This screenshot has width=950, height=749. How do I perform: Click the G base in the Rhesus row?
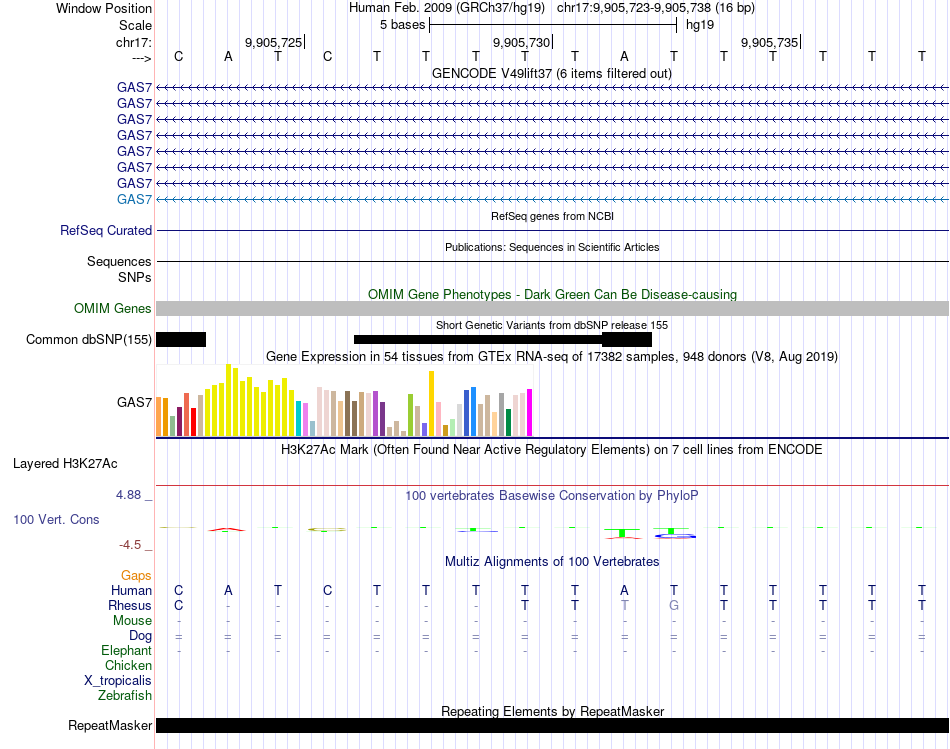pyautogui.click(x=674, y=605)
